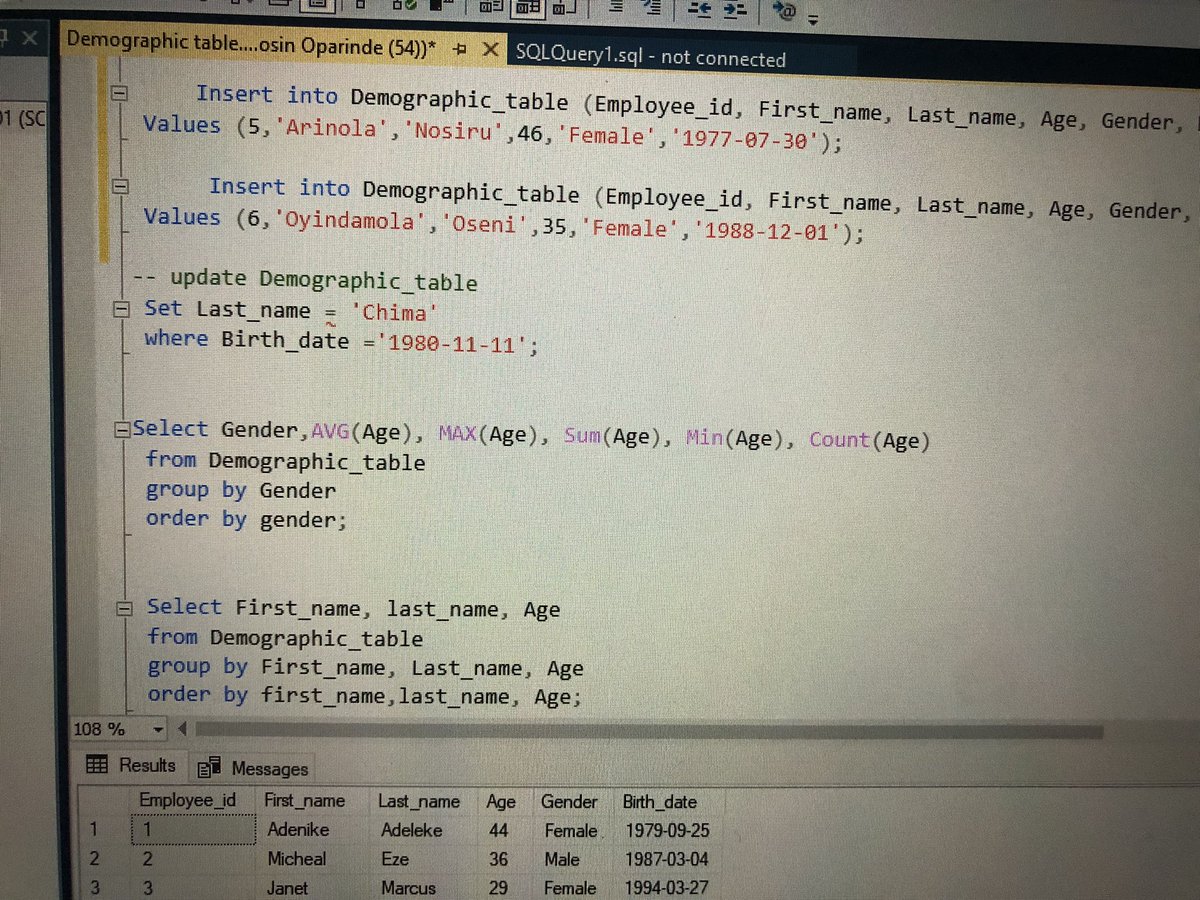Collapse the Insert into Demographic_table region

120,91
